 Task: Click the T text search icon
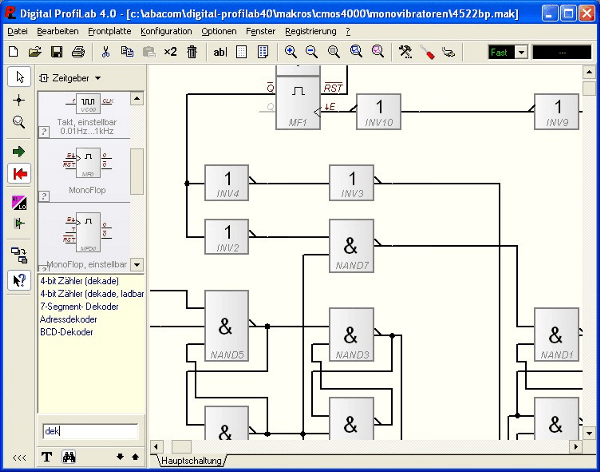[x=47, y=457]
